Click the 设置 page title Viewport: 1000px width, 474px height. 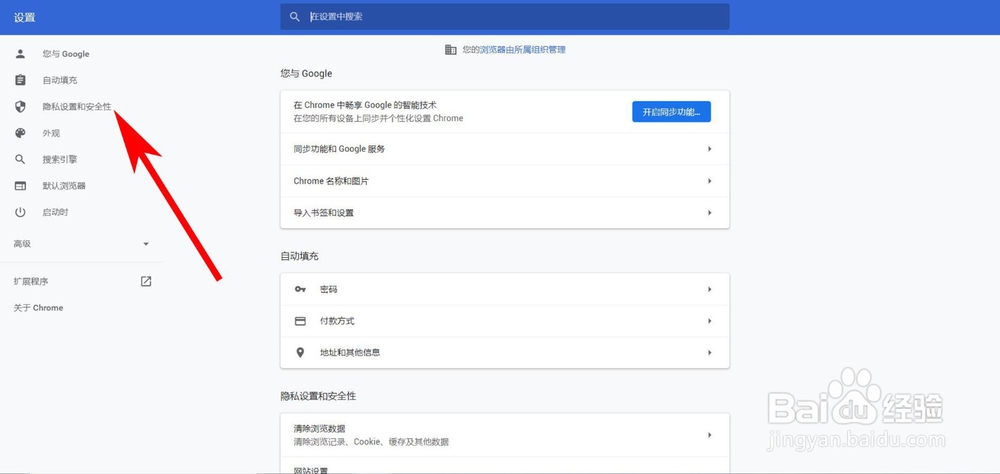[25, 18]
